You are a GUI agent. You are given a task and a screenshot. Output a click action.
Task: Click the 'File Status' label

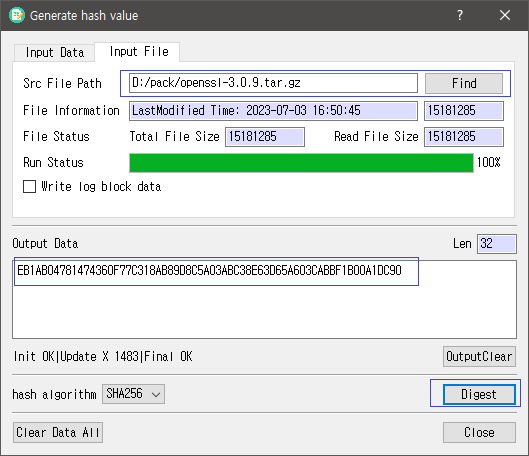56,137
